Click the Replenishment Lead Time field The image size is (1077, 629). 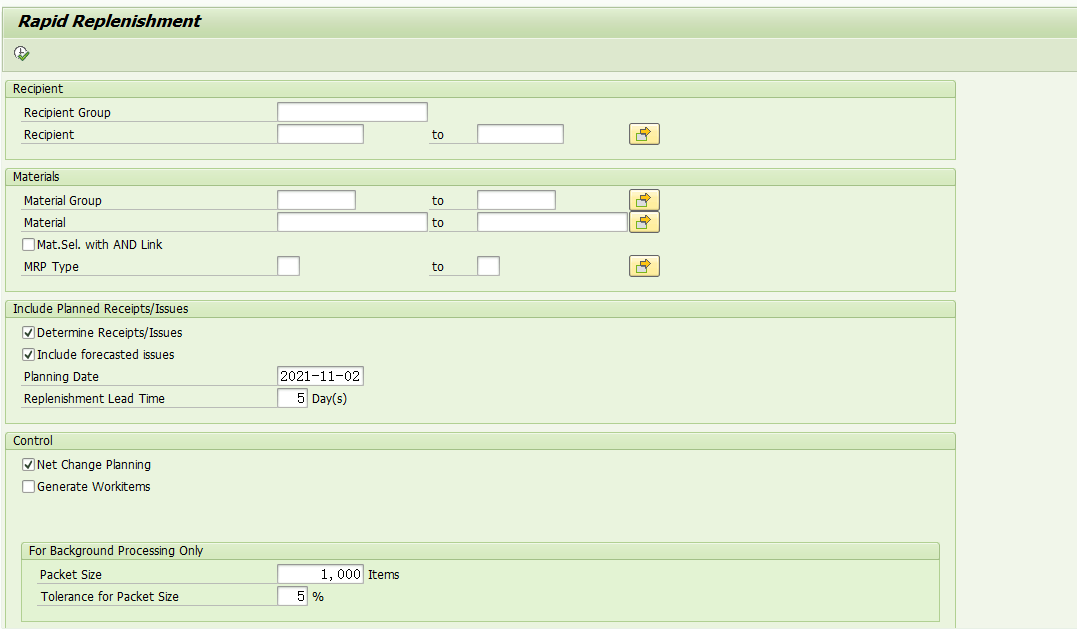coord(292,398)
